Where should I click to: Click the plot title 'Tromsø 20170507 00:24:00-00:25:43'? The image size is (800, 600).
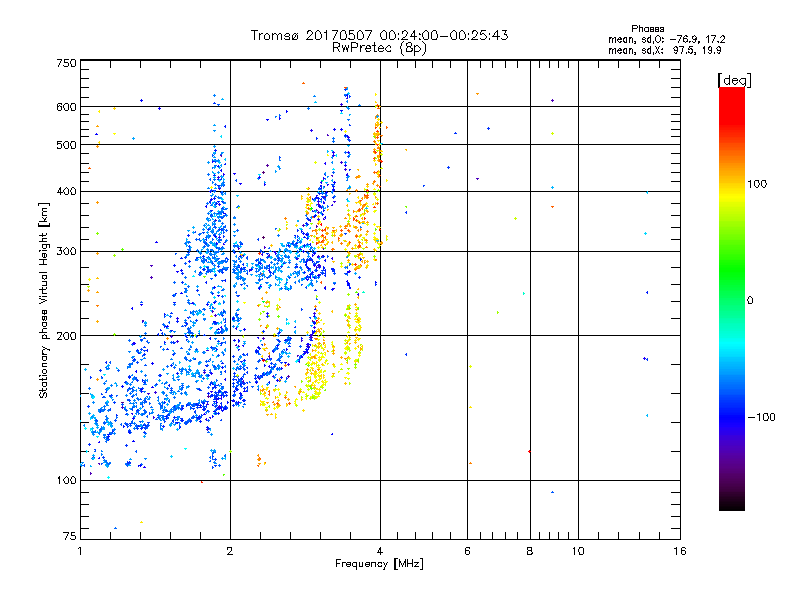click(x=379, y=35)
